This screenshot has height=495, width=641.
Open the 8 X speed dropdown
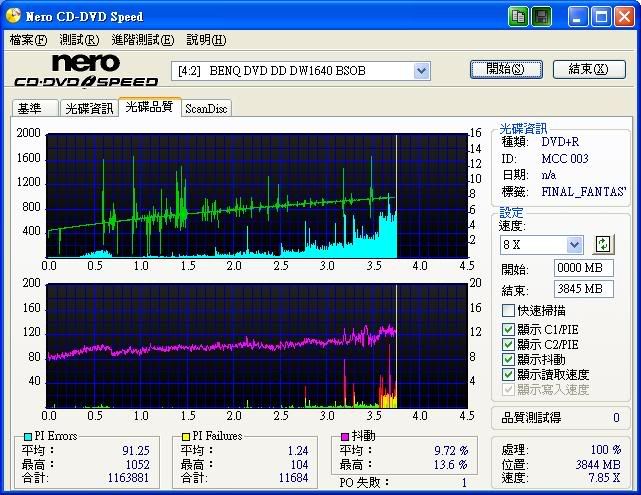click(x=574, y=245)
